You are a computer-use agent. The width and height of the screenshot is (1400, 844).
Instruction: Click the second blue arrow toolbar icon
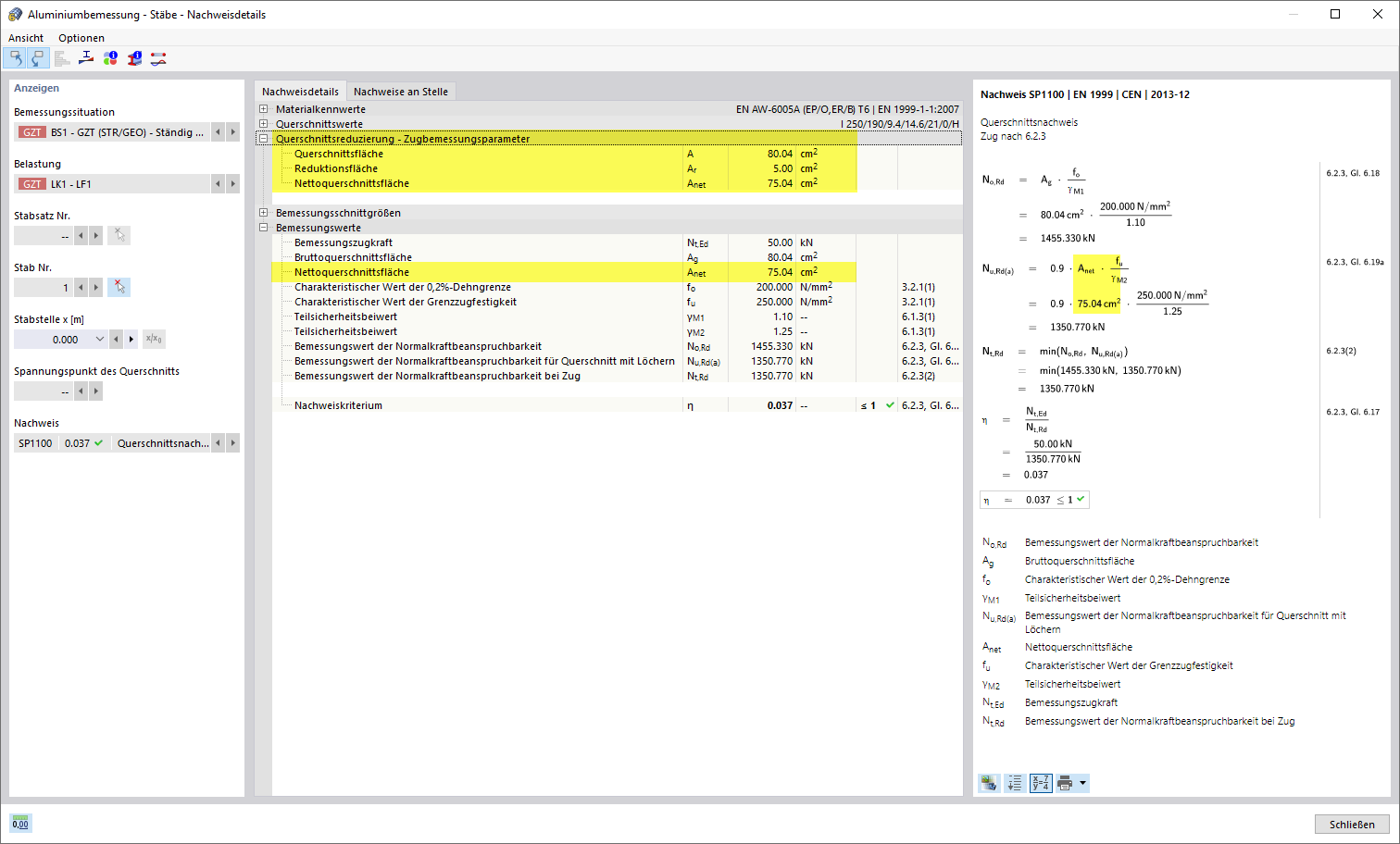[x=37, y=58]
